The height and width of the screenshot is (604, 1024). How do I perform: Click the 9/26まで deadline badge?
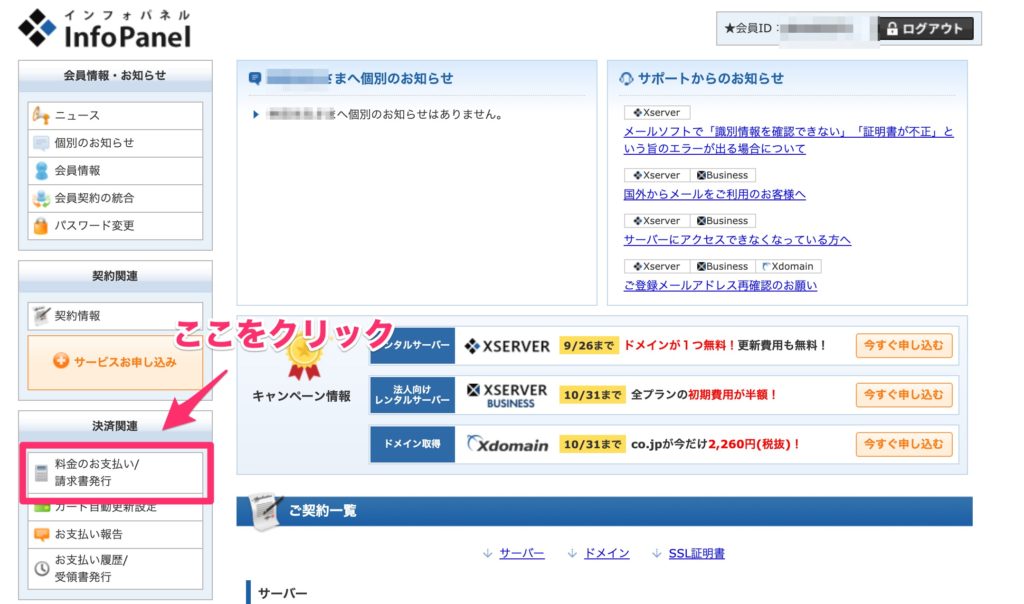tap(588, 345)
